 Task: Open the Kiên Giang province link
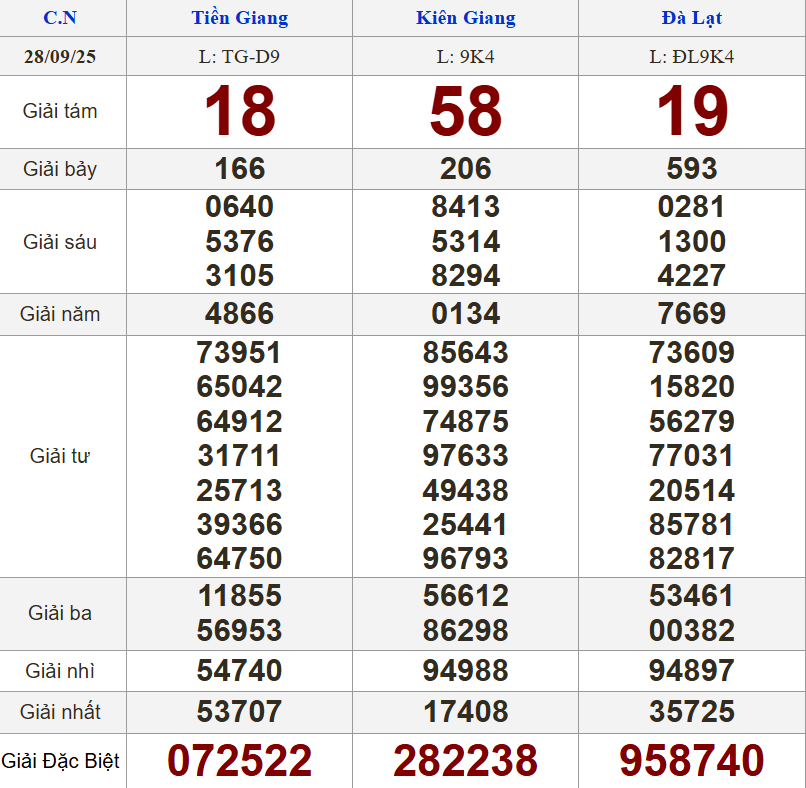click(465, 18)
